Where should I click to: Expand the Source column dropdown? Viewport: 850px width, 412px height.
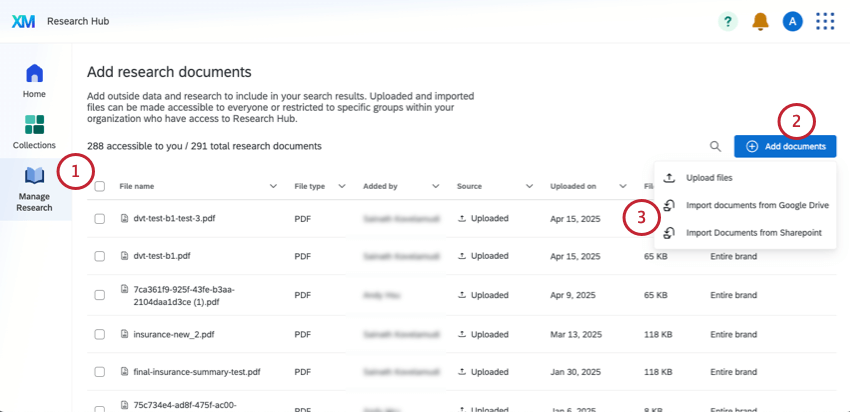point(527,186)
